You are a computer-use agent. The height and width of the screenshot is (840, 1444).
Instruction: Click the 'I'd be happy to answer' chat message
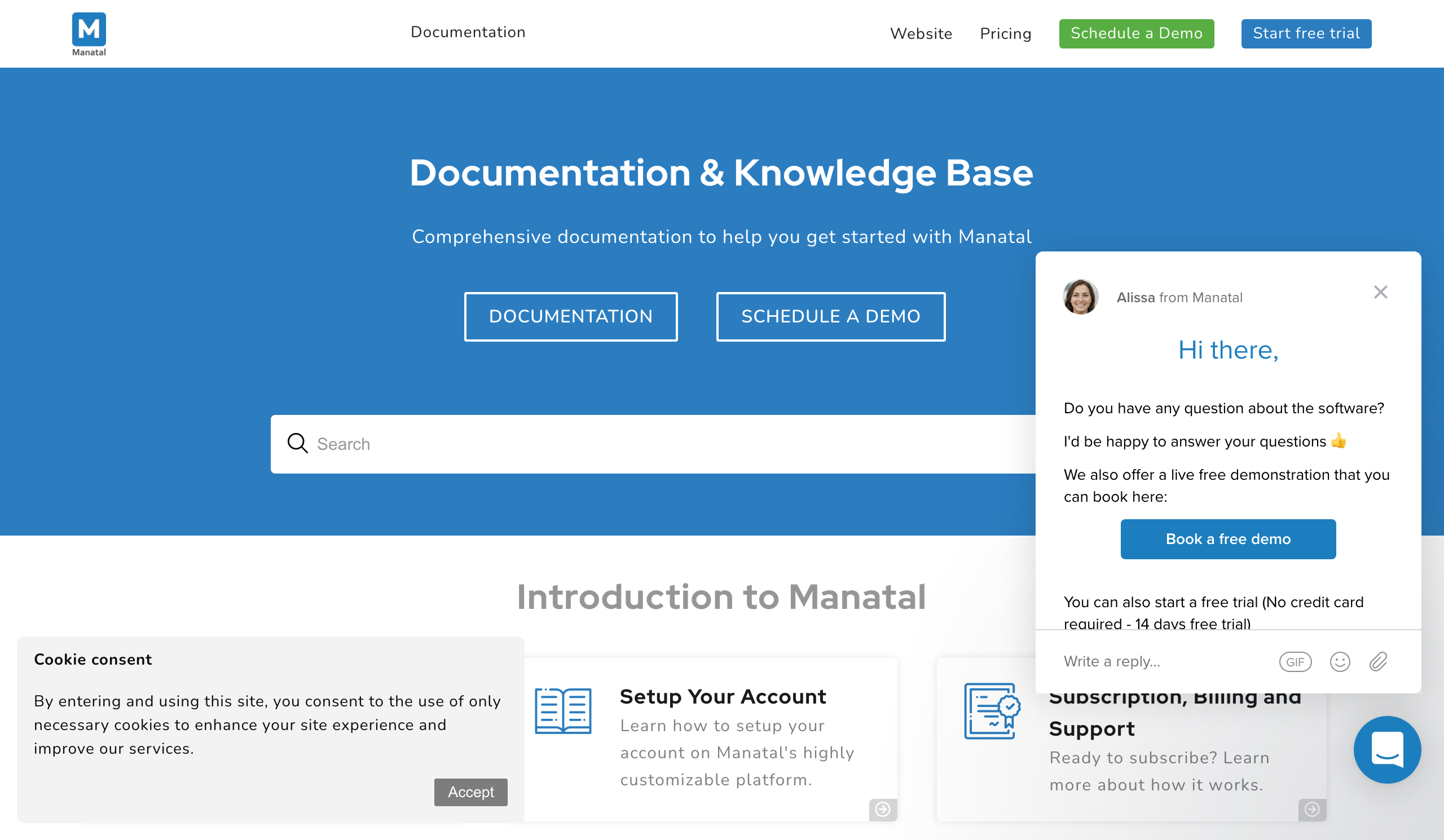[1204, 441]
